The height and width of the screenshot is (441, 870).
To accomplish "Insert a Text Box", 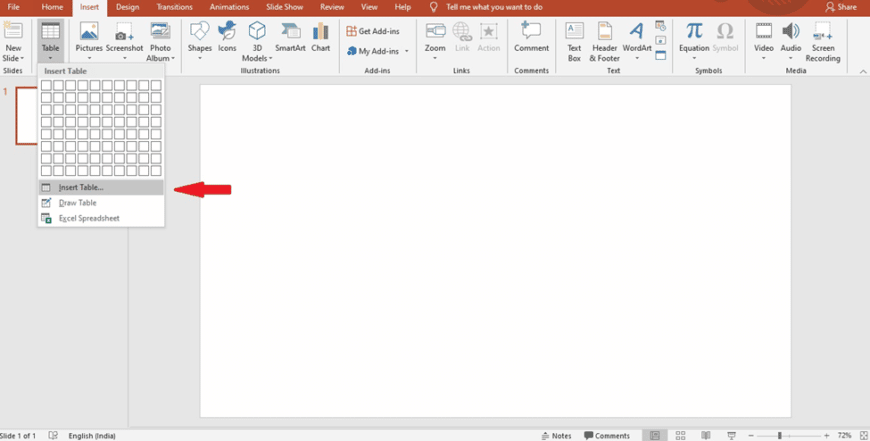I will pos(574,38).
